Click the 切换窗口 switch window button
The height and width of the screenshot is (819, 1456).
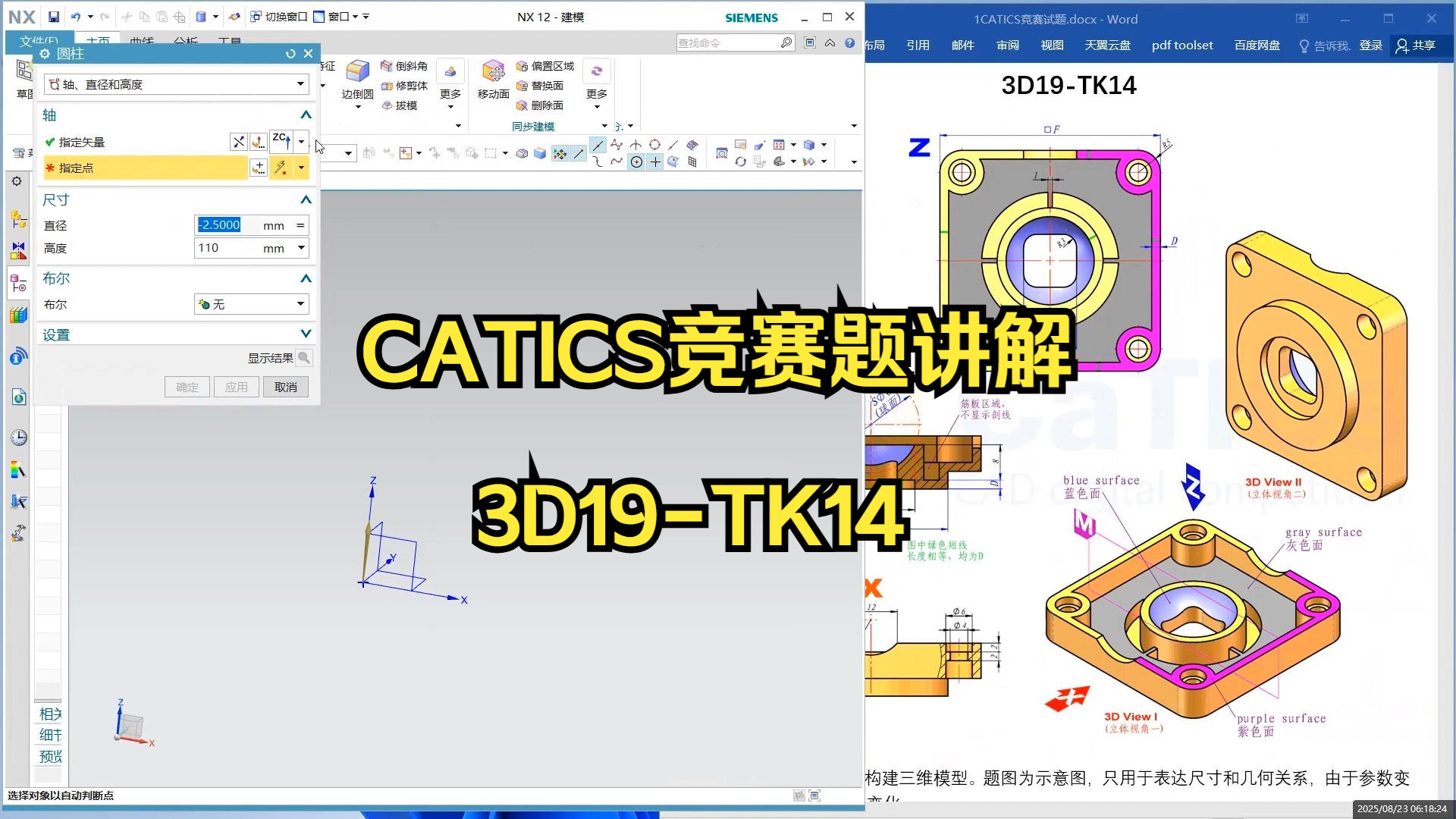click(x=278, y=17)
